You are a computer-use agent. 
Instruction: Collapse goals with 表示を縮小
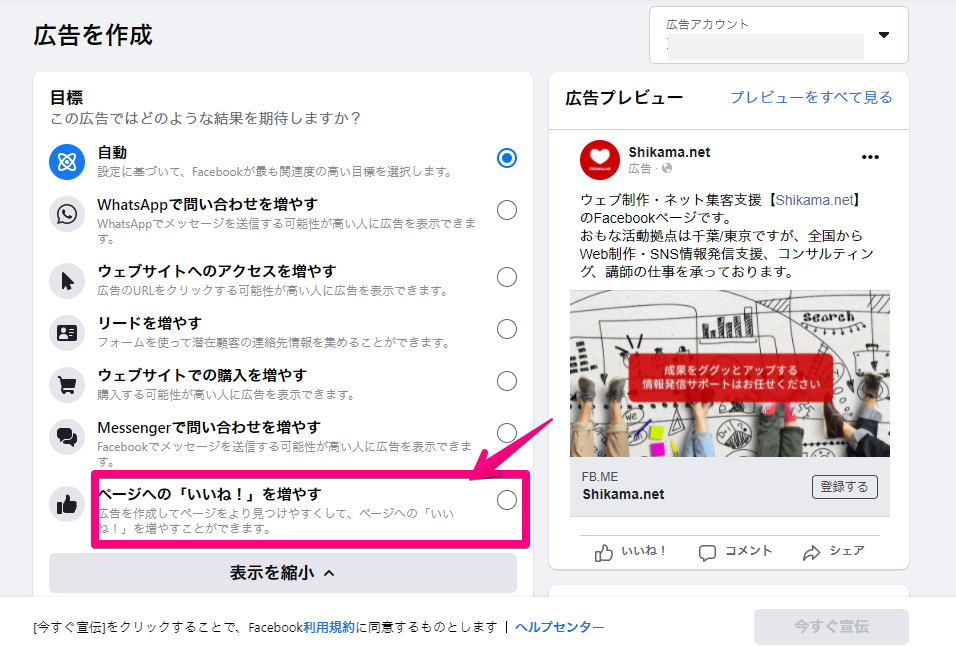pos(283,573)
